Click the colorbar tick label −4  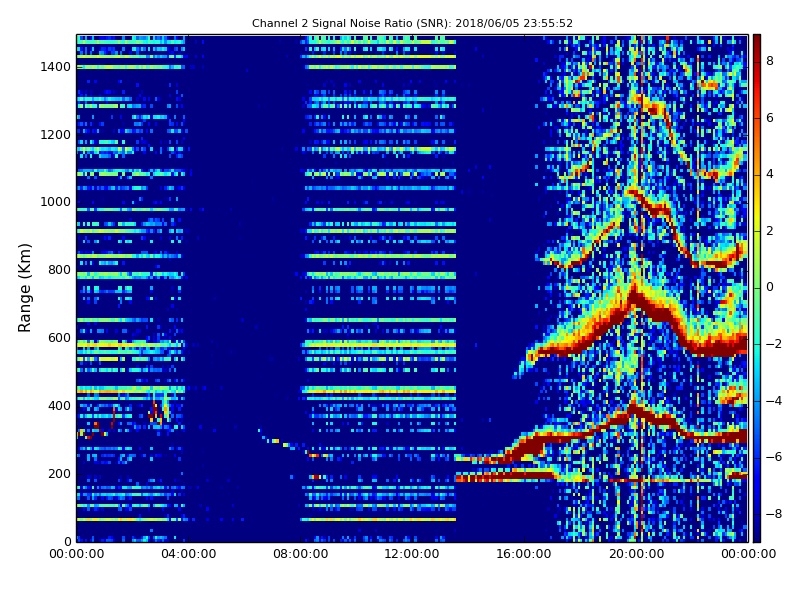tap(774, 401)
